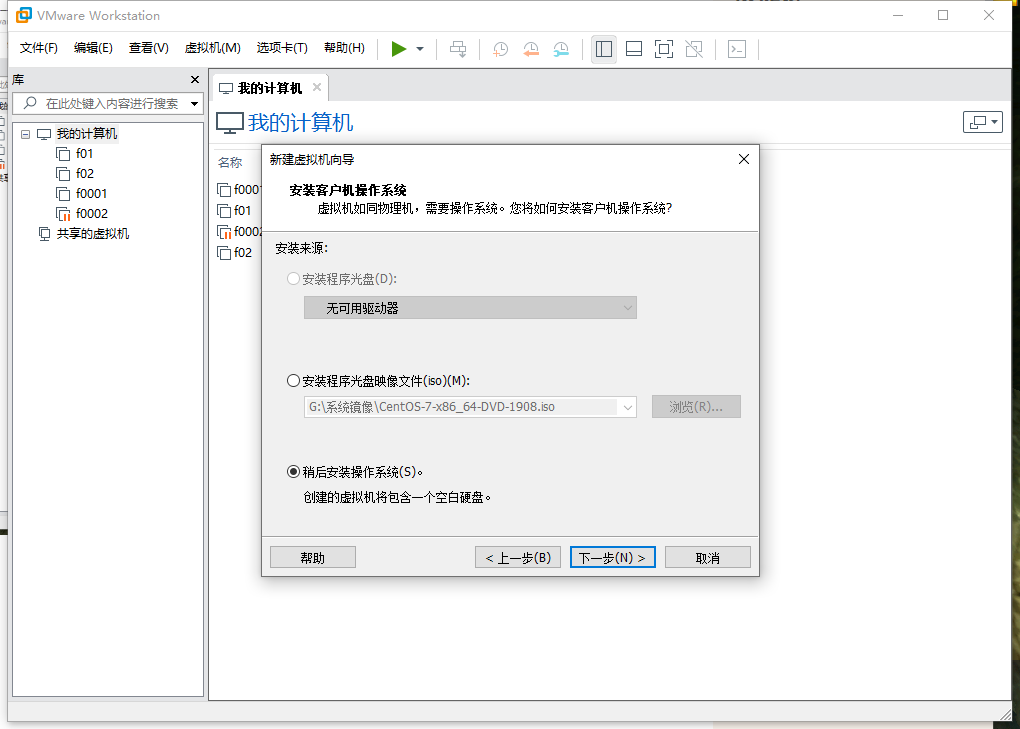Screen dimensions: 1020x729
Task: Switch to the 我的计算机 tab
Action: pyautogui.click(x=265, y=87)
